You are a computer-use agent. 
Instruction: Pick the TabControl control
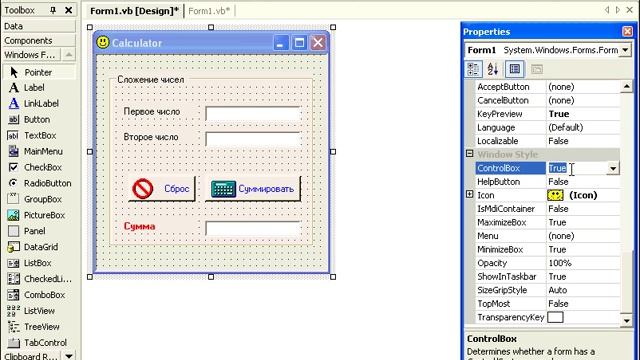pyautogui.click(x=39, y=343)
